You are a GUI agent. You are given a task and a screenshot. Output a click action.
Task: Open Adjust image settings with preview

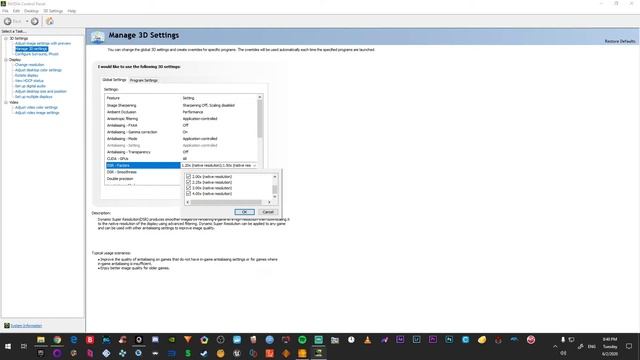43,43
